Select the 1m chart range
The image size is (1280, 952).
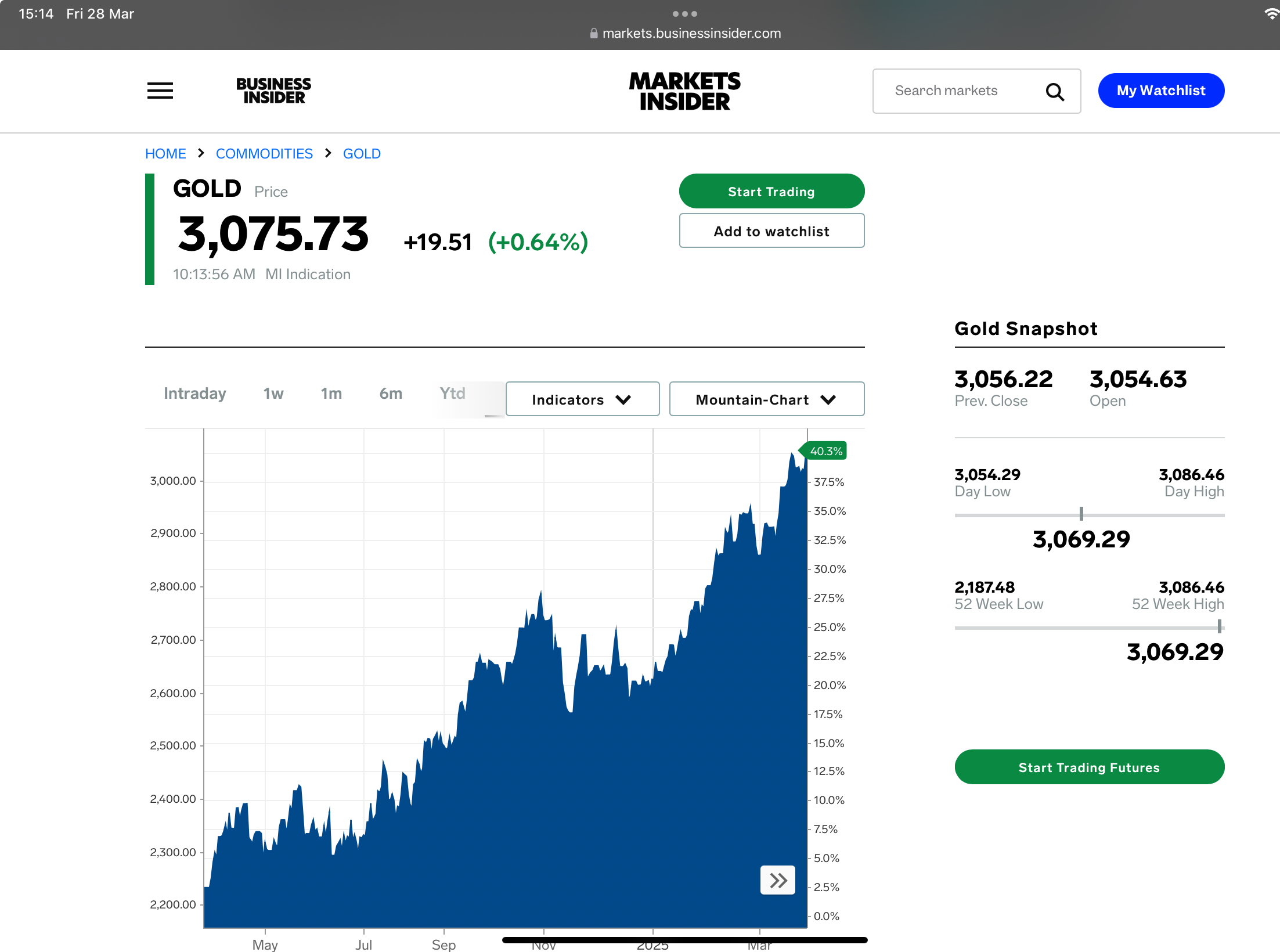point(331,394)
